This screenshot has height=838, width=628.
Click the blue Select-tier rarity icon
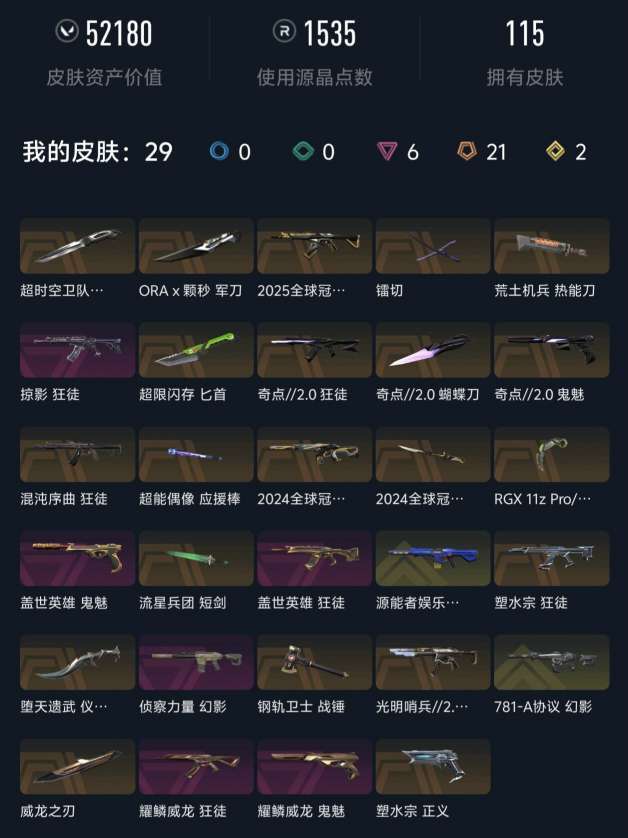(x=219, y=151)
